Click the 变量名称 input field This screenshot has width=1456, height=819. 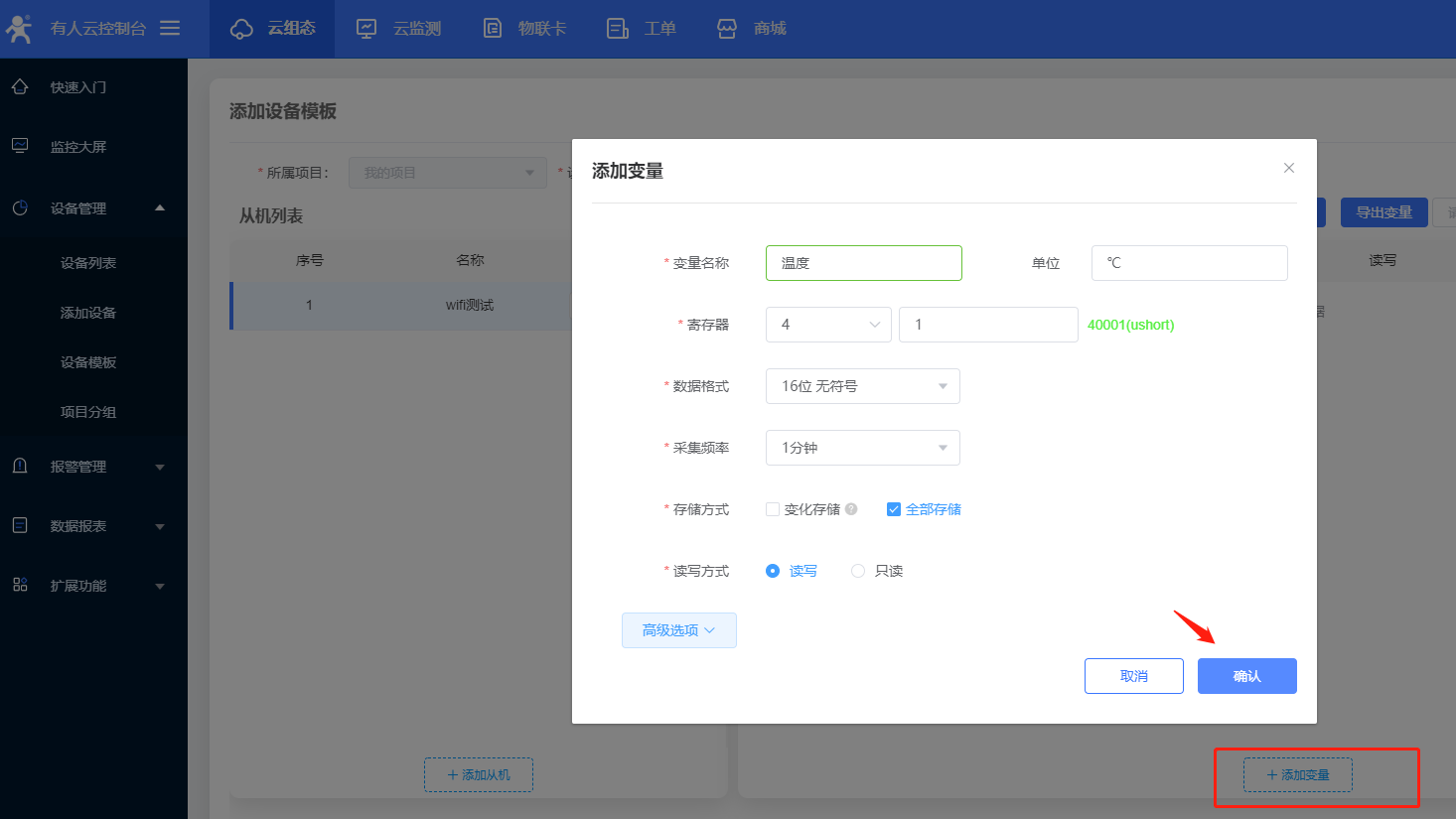click(863, 263)
